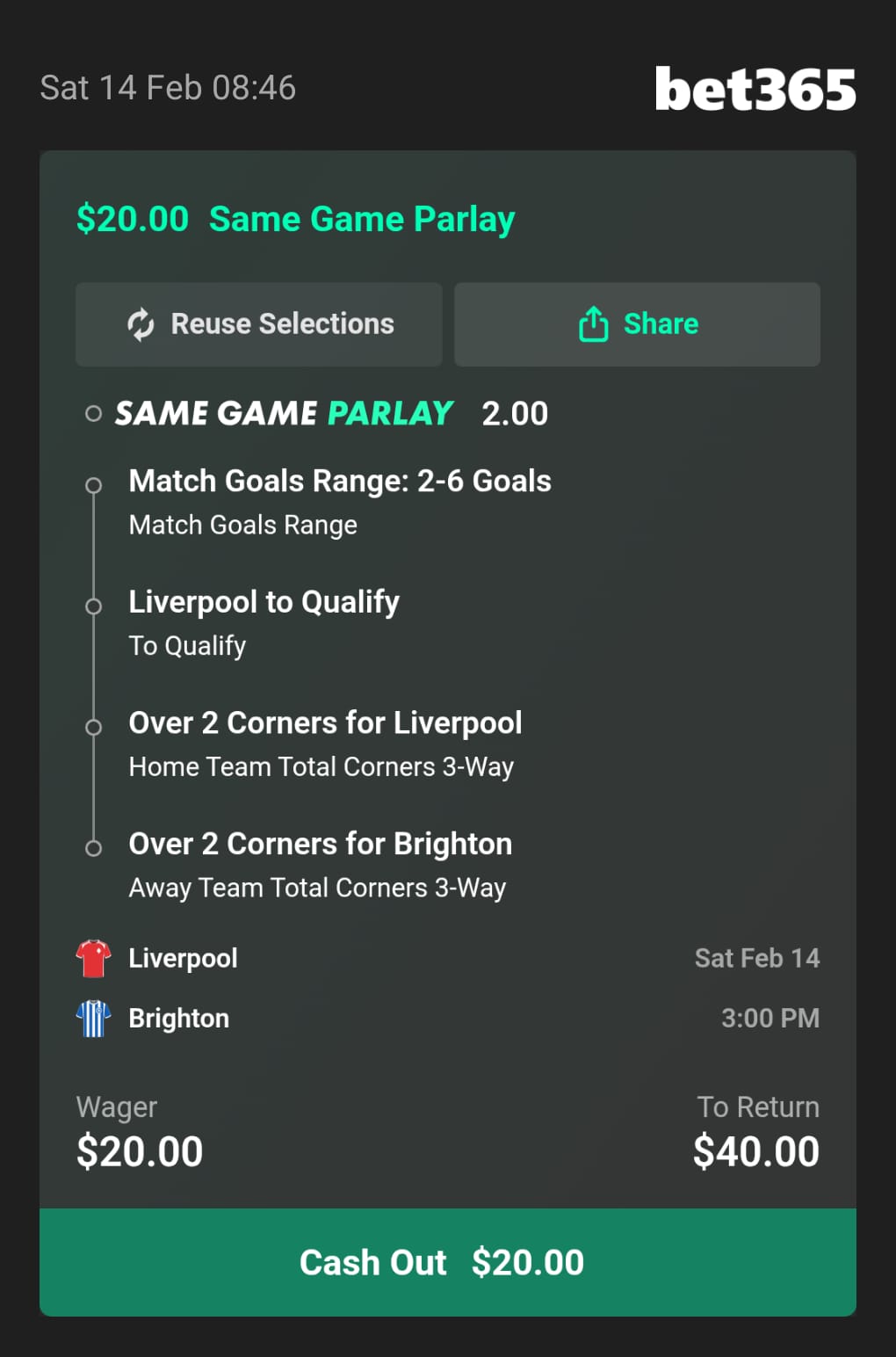Open the Liverpool team name
Viewport: 896px width, 1357px height.
[183, 958]
